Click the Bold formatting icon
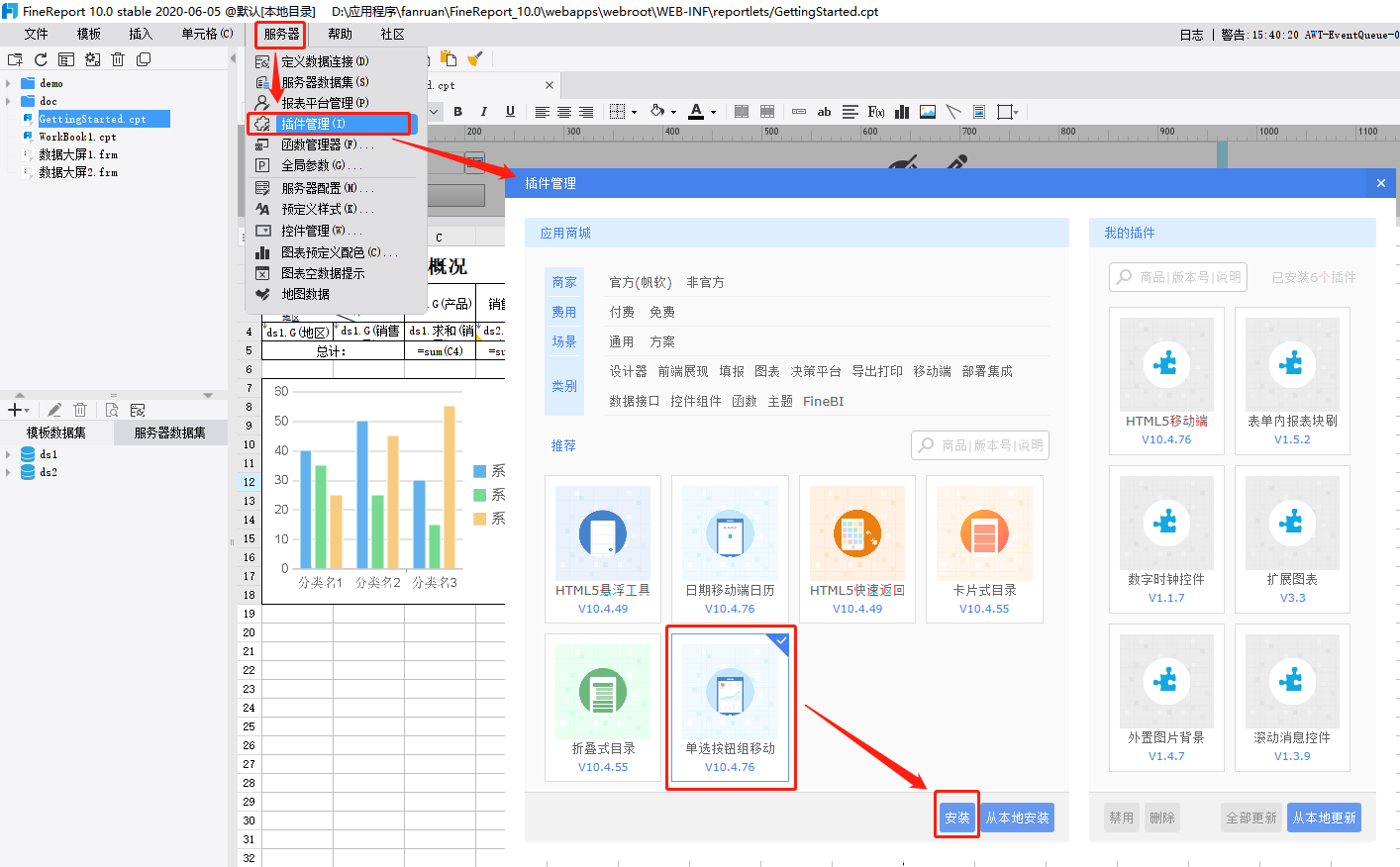The image size is (1400, 867). (x=457, y=112)
